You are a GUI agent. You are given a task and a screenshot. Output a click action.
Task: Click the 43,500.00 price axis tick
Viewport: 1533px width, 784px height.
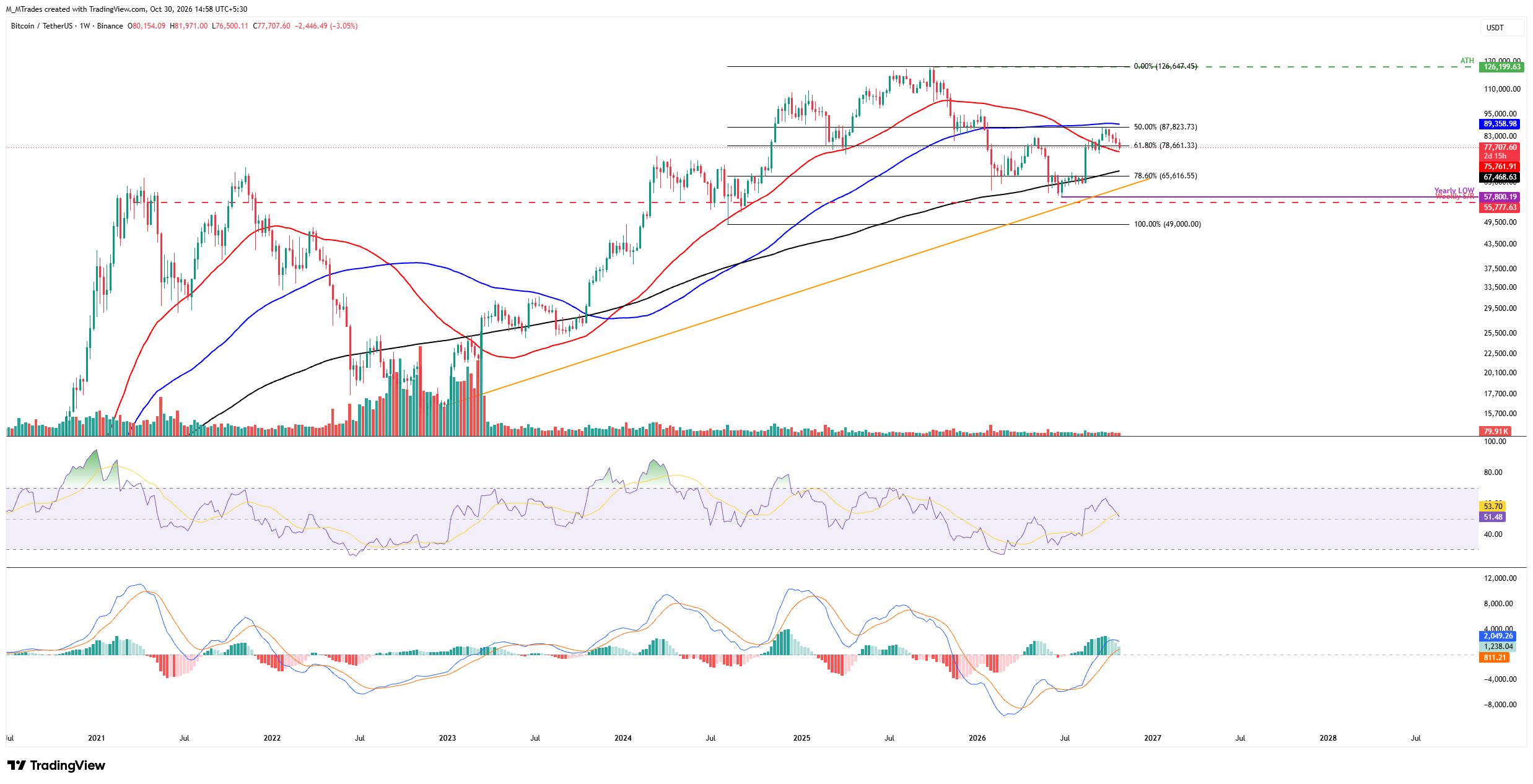1500,244
